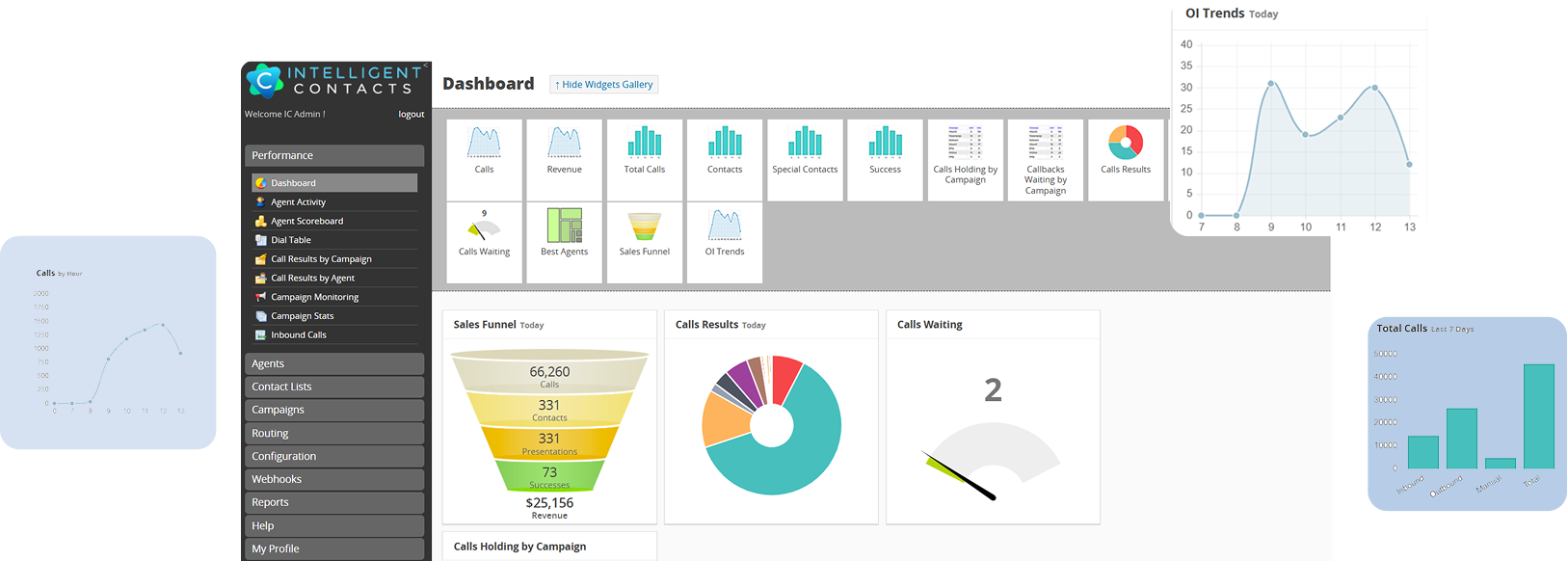This screenshot has width=1568, height=561.
Task: Expand the Agents sidebar section
Action: [x=333, y=363]
